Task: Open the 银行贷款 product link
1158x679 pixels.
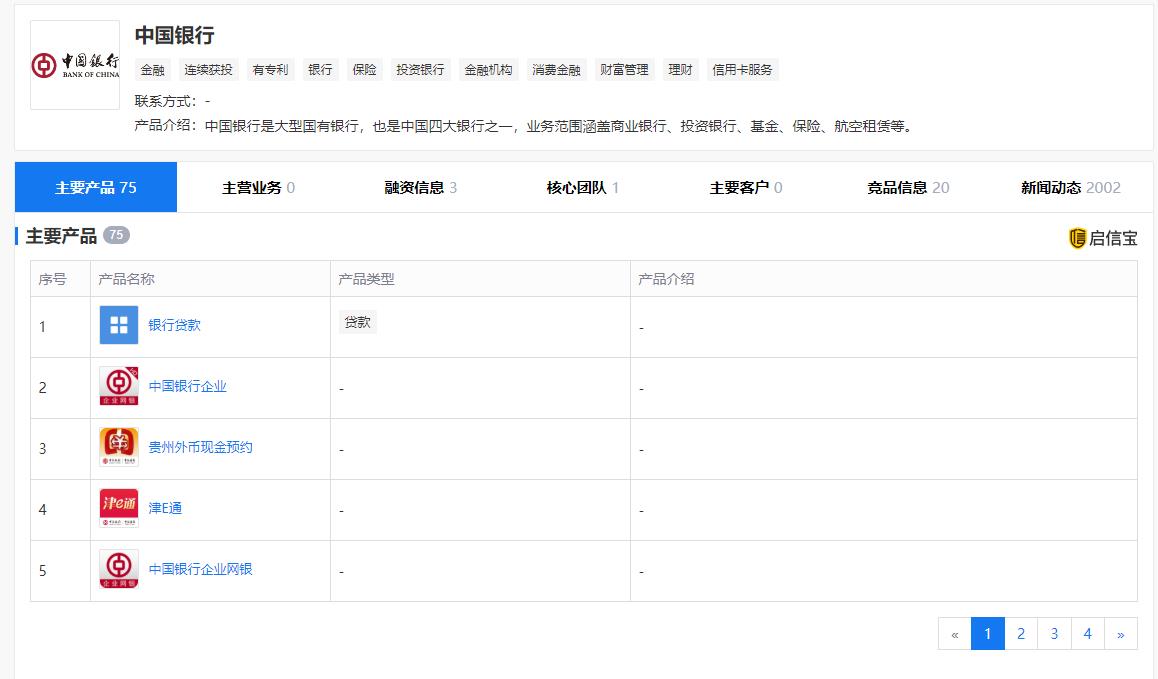Action: pyautogui.click(x=174, y=325)
